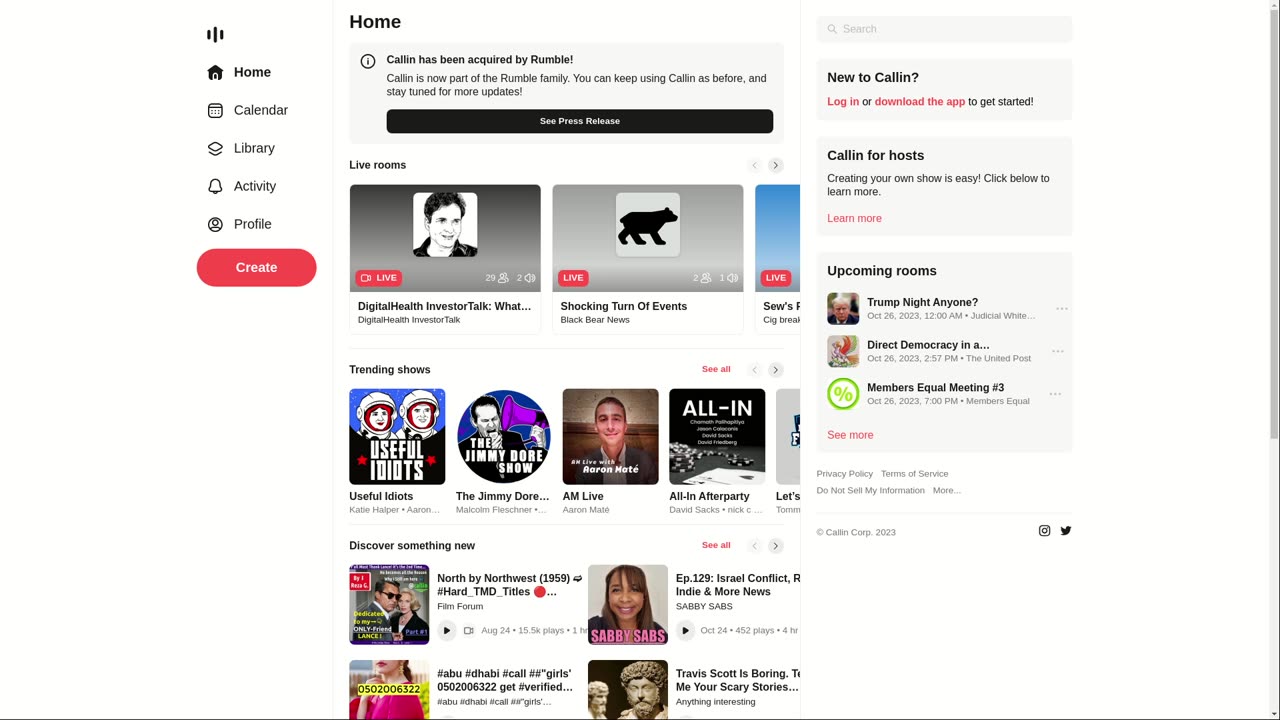
Task: Open Film Forum show name
Action: click(x=460, y=607)
